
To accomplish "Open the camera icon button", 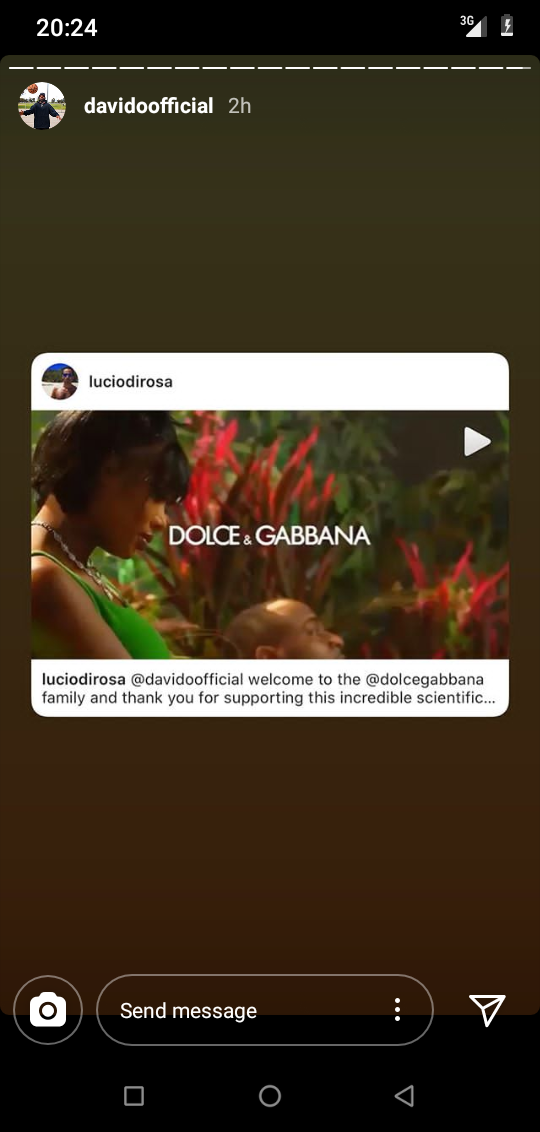I will point(48,1010).
